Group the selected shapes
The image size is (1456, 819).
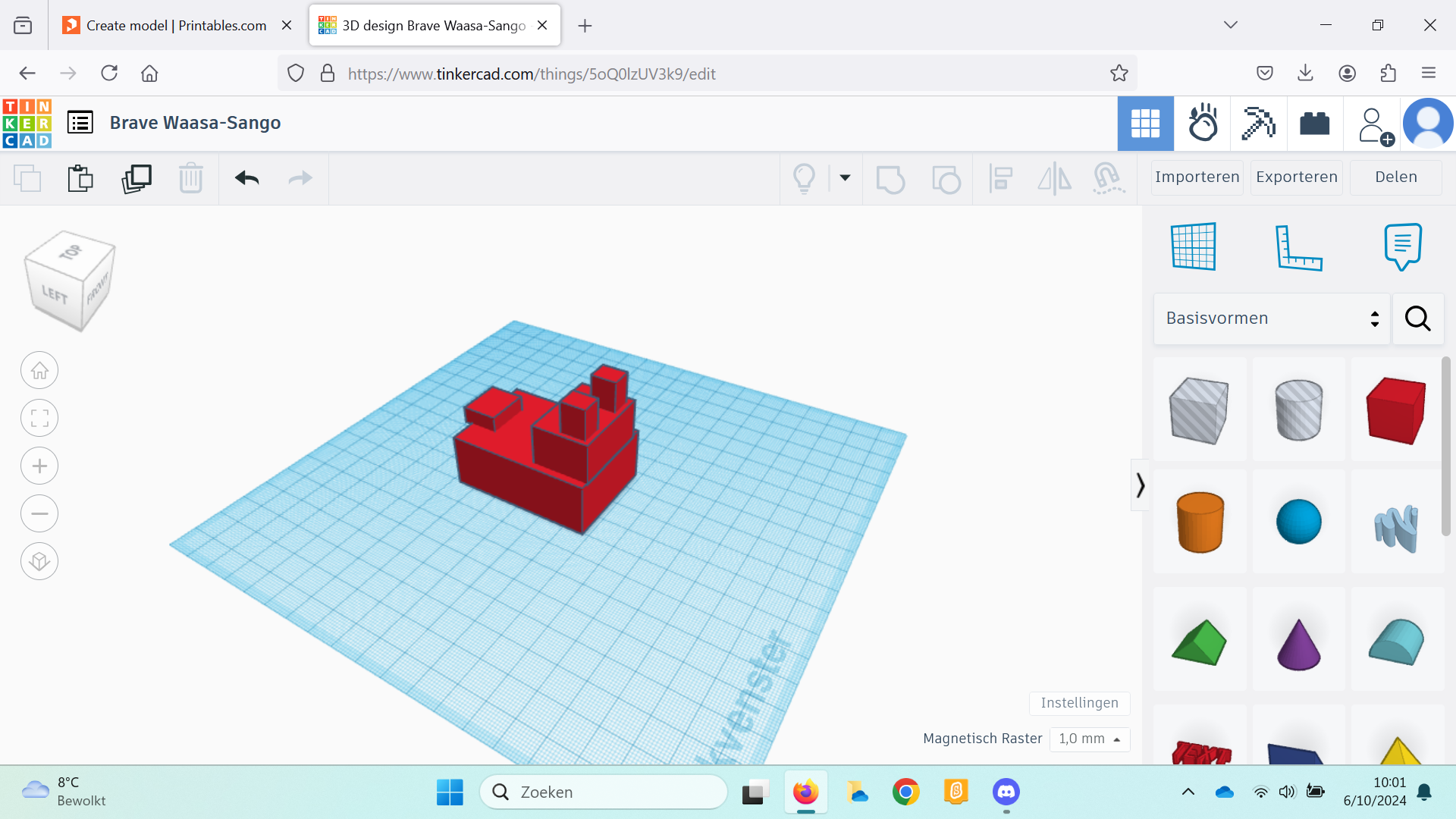890,179
